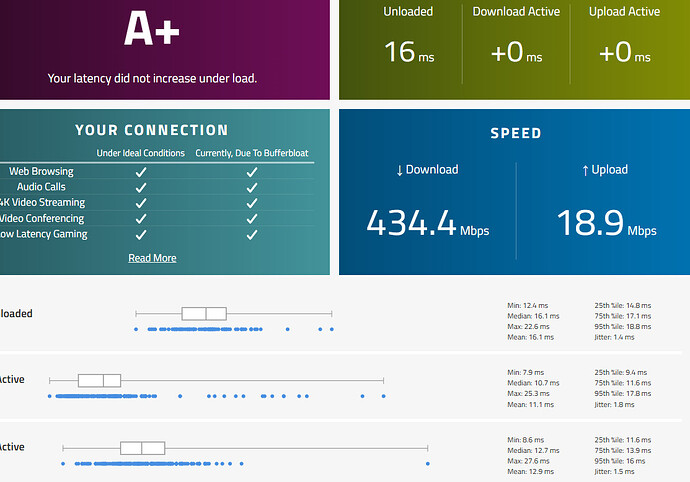
Task: Click 'Median: 16.1 ms' in Unloaded stats
Action: tap(533, 316)
